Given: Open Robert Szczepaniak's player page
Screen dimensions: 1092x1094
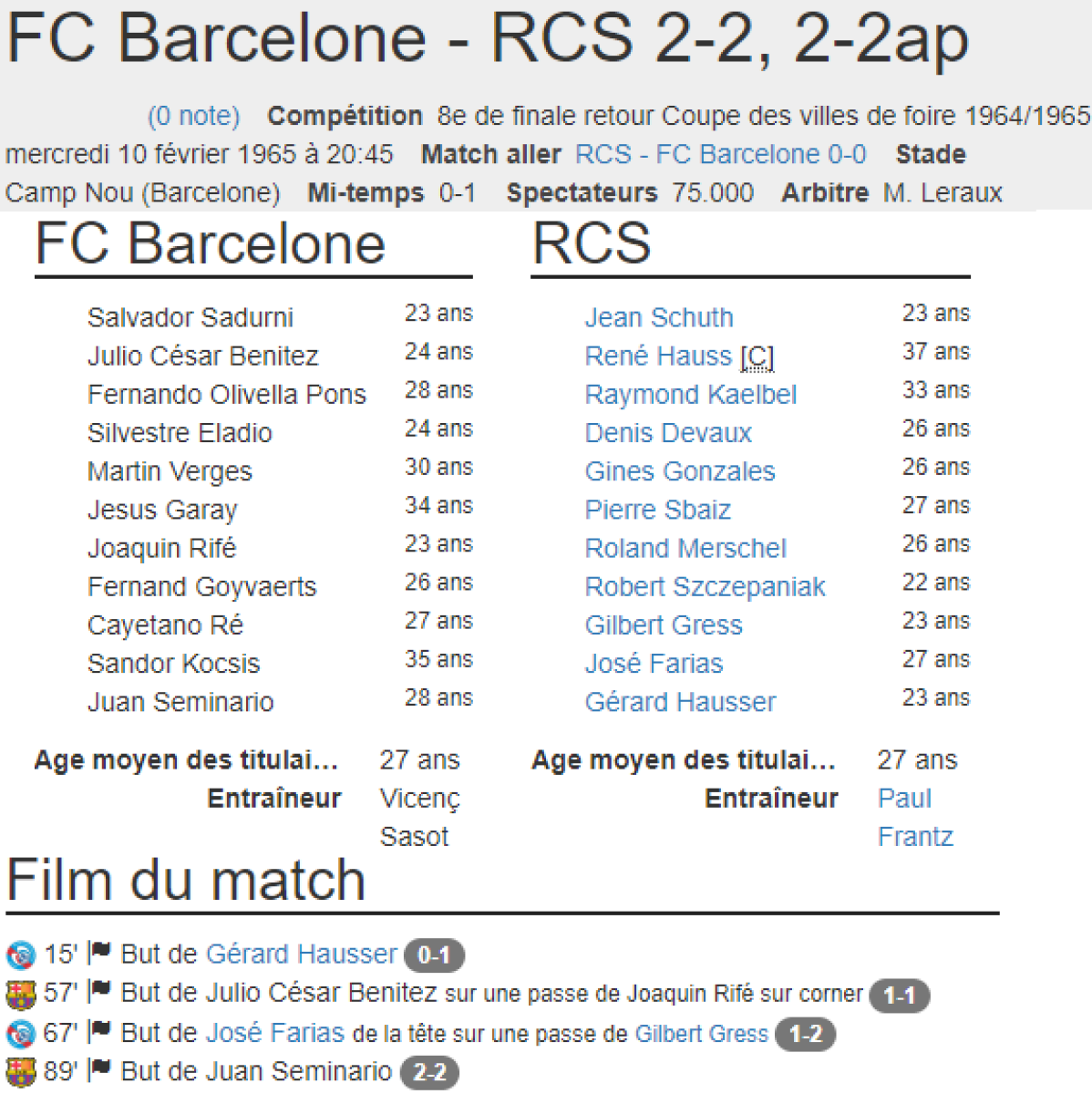Looking at the screenshot, I should tap(705, 587).
